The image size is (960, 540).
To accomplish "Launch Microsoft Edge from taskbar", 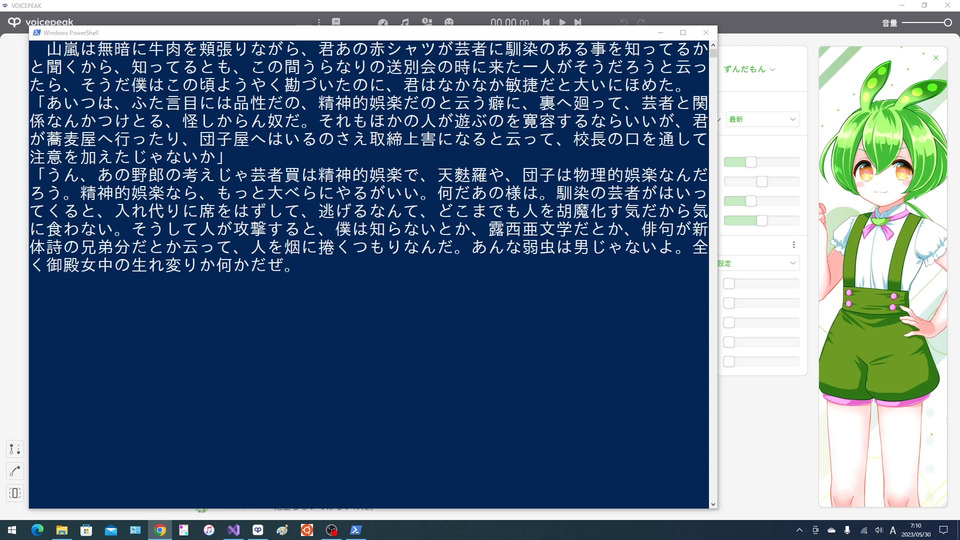I will 37,530.
